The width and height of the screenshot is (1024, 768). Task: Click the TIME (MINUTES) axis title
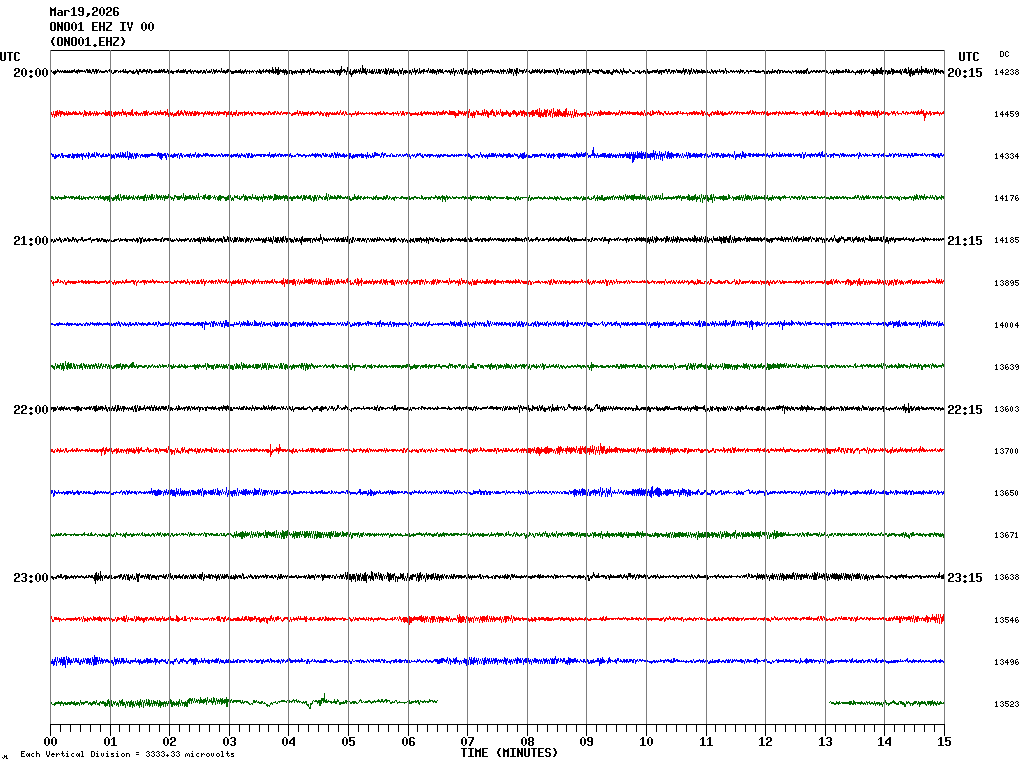tap(509, 753)
